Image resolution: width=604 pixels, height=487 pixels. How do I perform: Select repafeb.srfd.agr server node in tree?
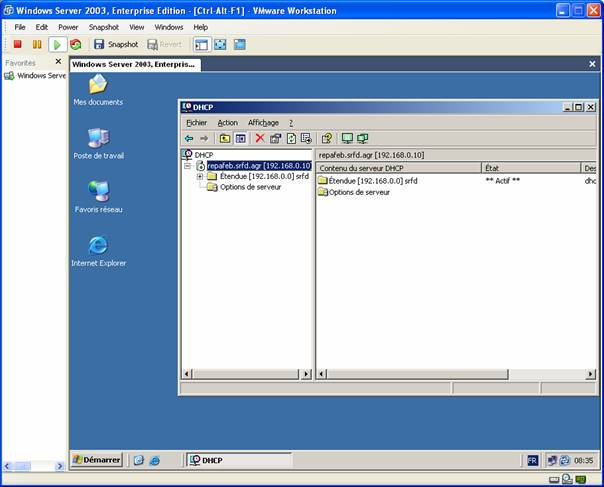(x=259, y=166)
